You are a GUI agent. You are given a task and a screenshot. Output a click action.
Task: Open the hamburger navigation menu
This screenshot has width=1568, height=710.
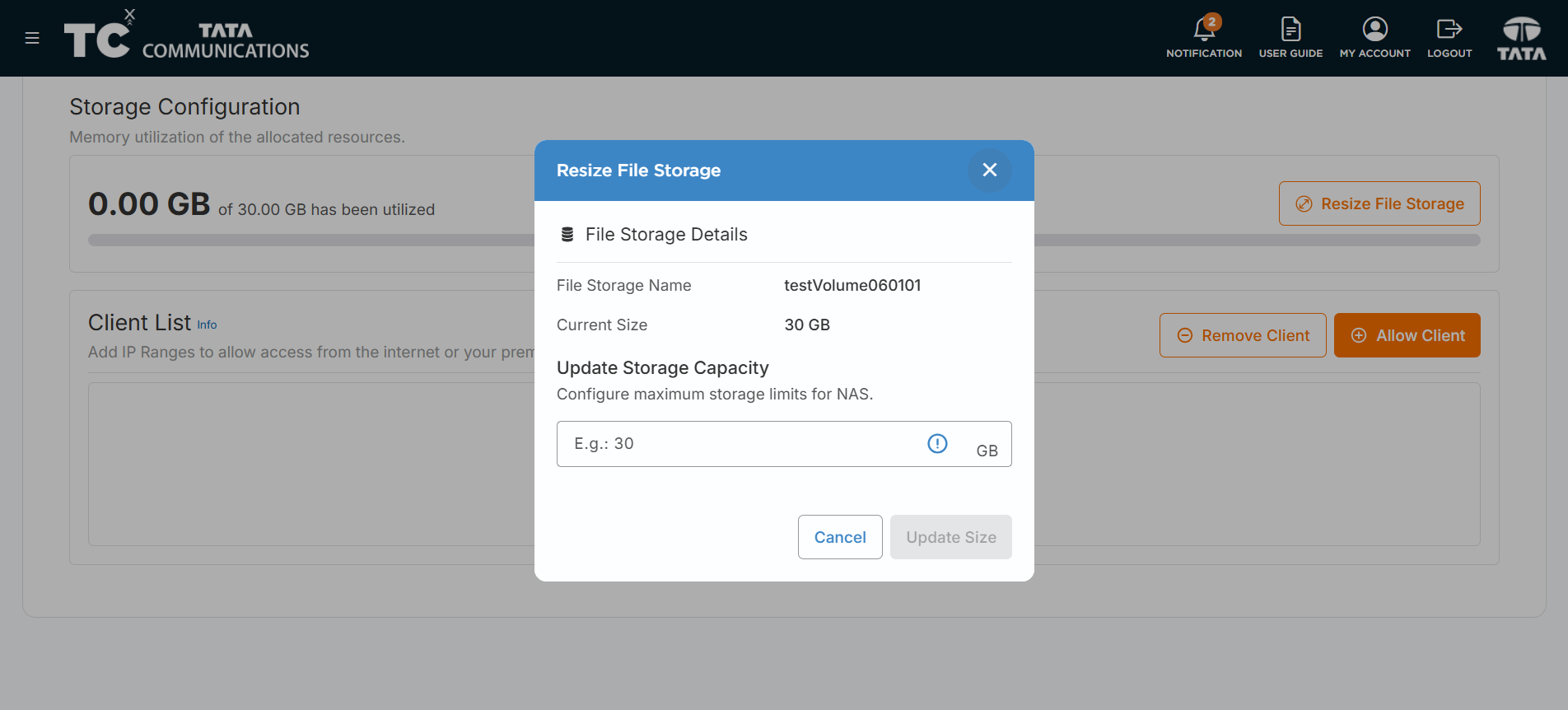click(32, 38)
